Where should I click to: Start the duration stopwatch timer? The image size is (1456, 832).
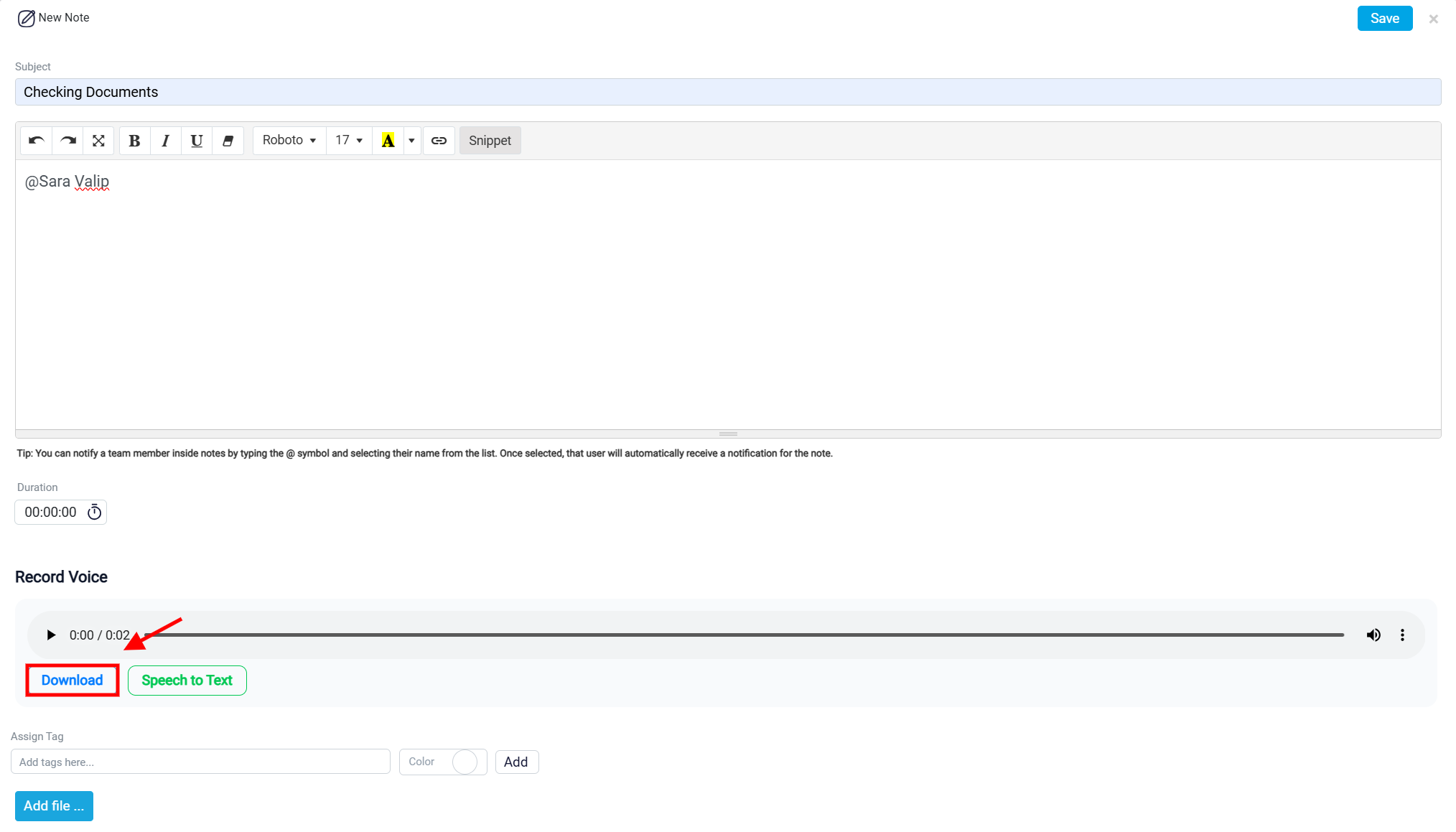(x=94, y=512)
